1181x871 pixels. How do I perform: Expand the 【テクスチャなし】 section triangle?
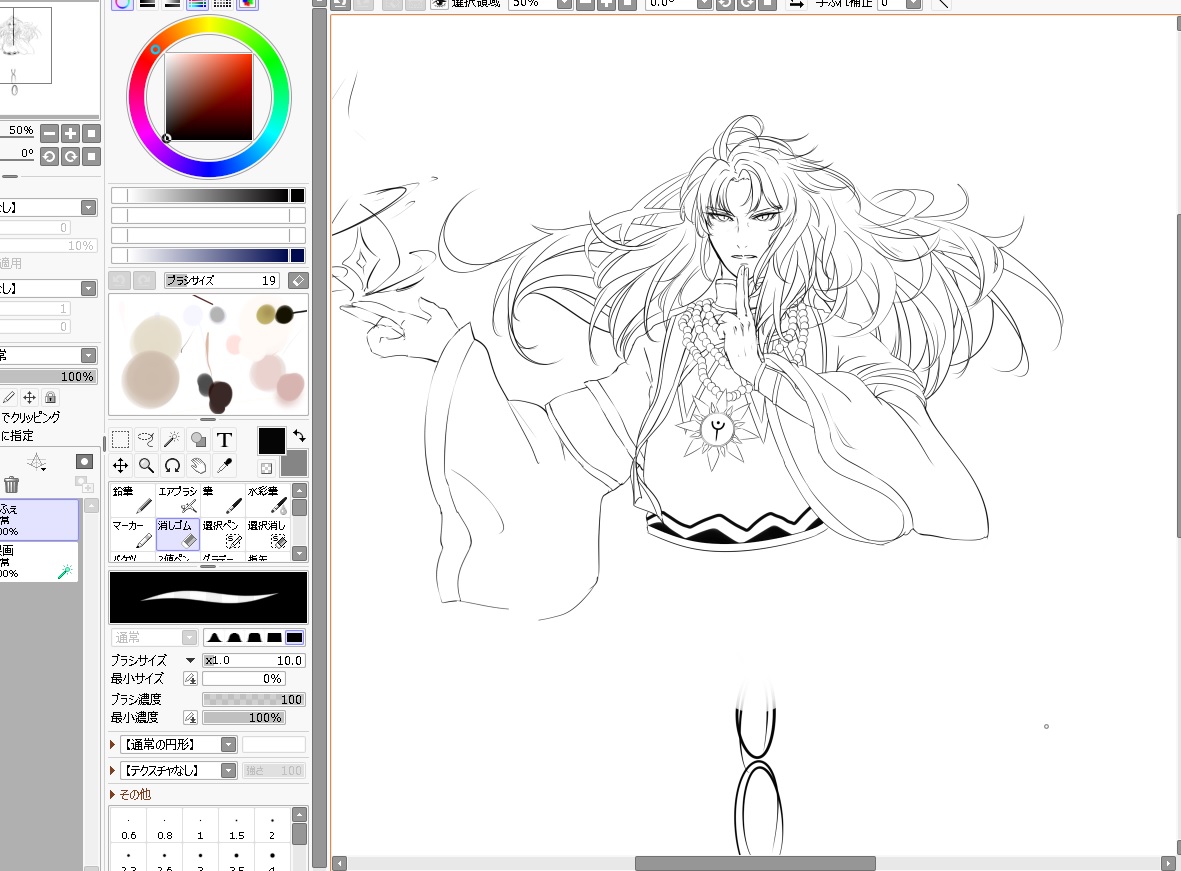[x=113, y=770]
